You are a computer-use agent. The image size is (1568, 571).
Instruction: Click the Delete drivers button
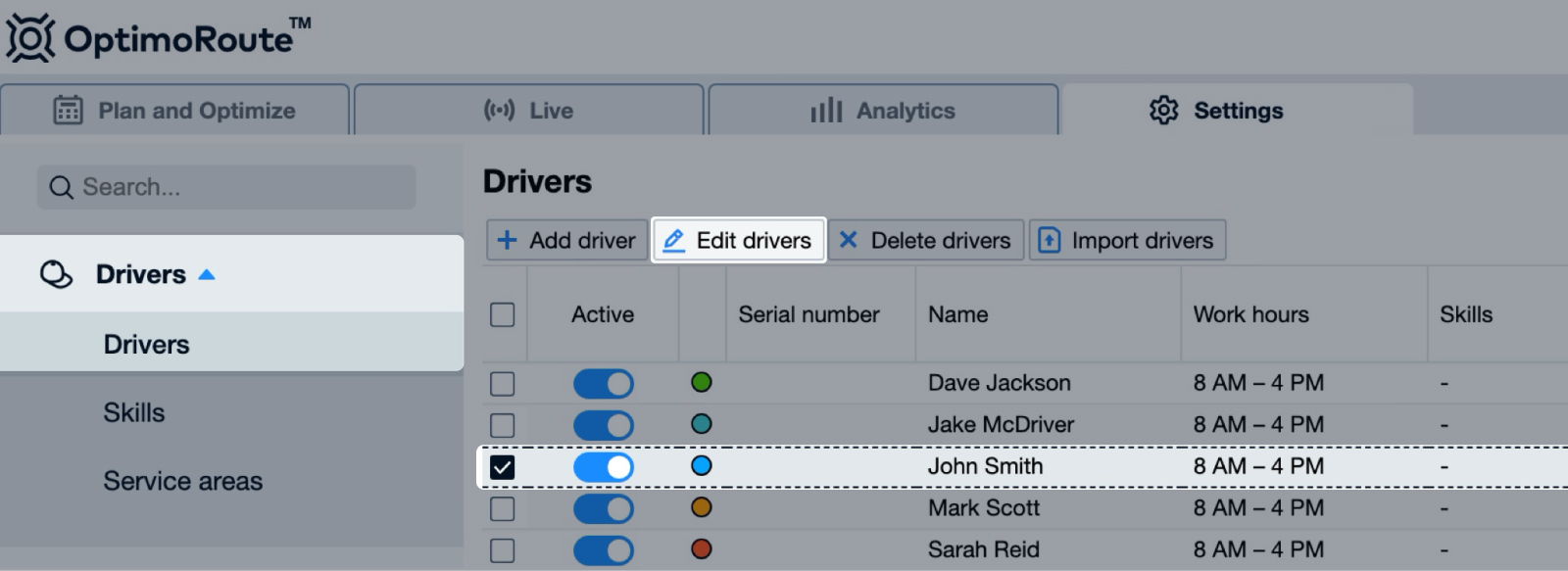click(926, 240)
